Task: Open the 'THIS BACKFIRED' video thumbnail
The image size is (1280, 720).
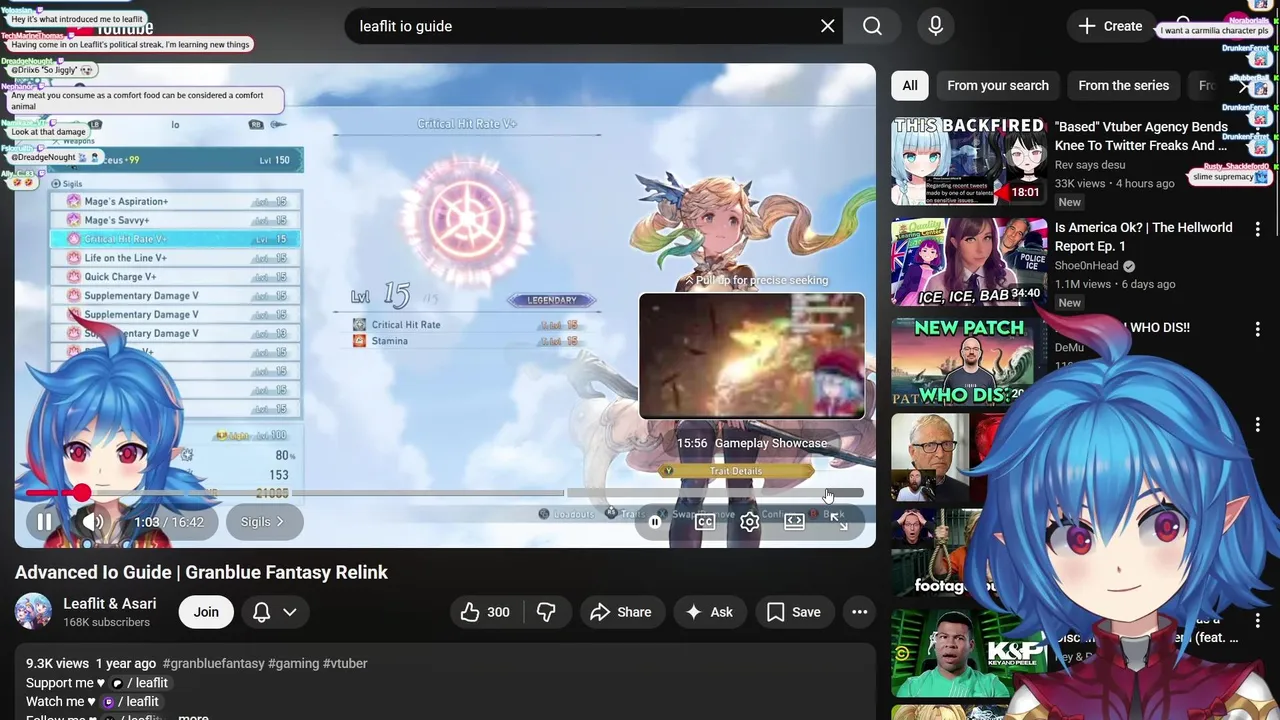Action: pyautogui.click(x=969, y=162)
